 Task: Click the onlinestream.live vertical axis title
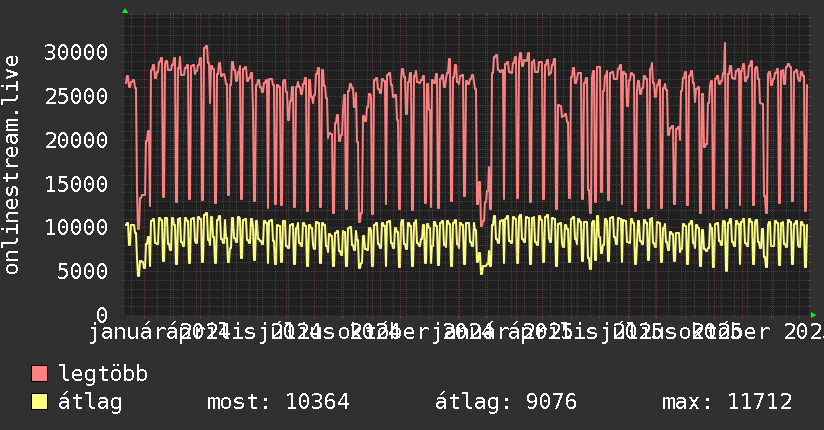(x=12, y=165)
